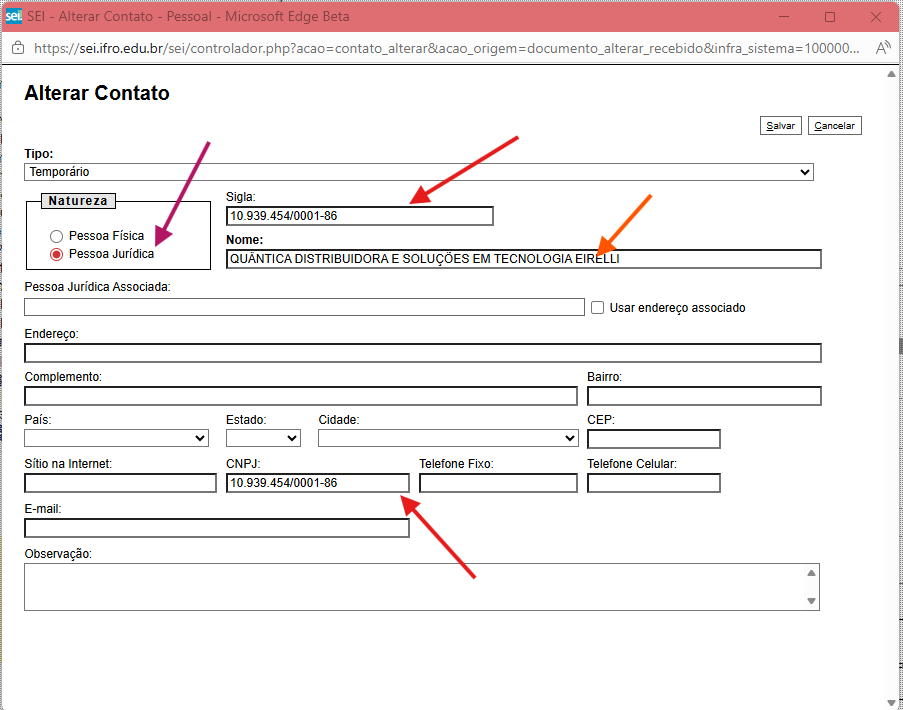This screenshot has width=903, height=710.
Task: Expand the País dropdown
Action: point(116,438)
